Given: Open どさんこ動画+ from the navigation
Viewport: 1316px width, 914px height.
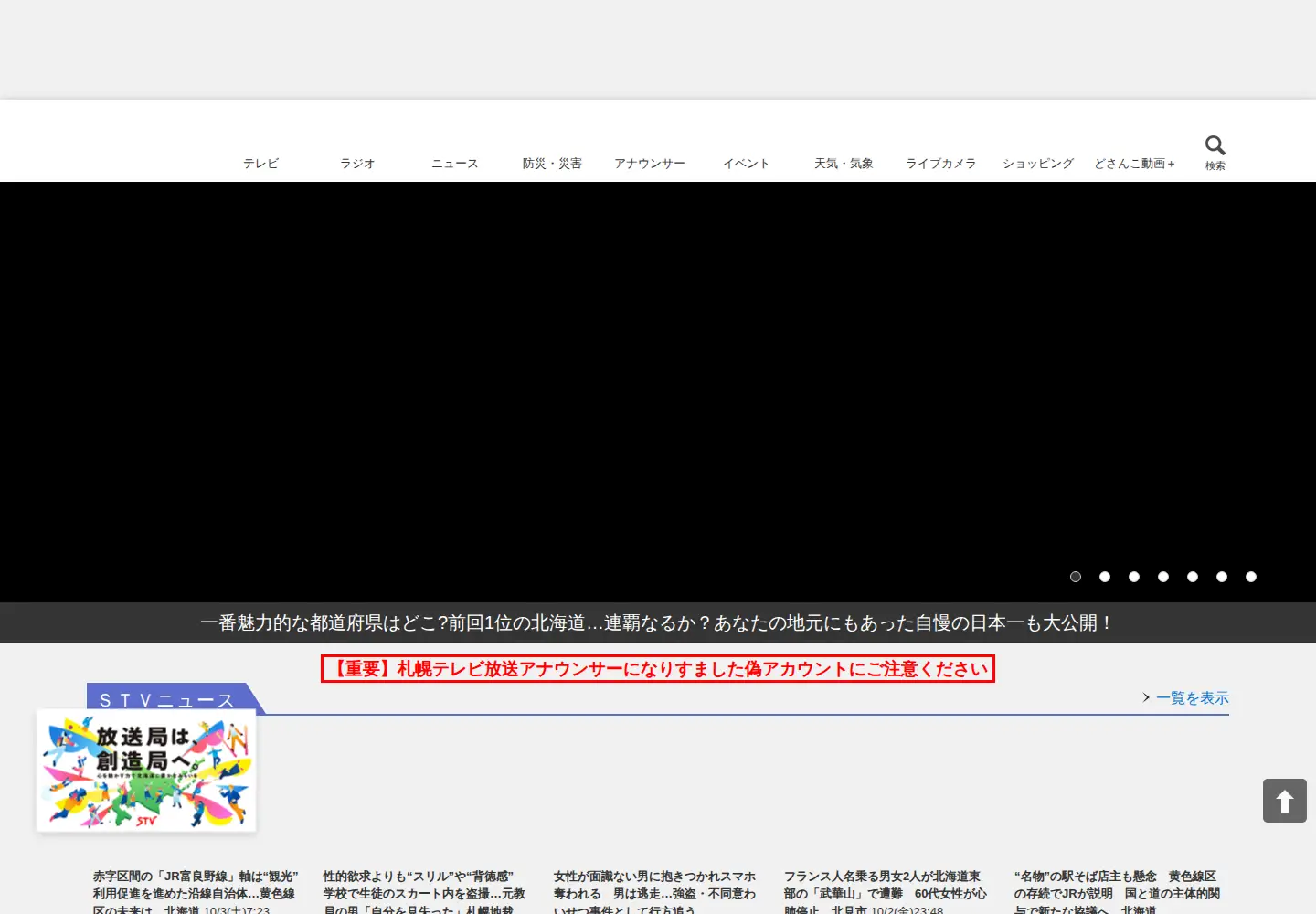Looking at the screenshot, I should click(x=1135, y=164).
